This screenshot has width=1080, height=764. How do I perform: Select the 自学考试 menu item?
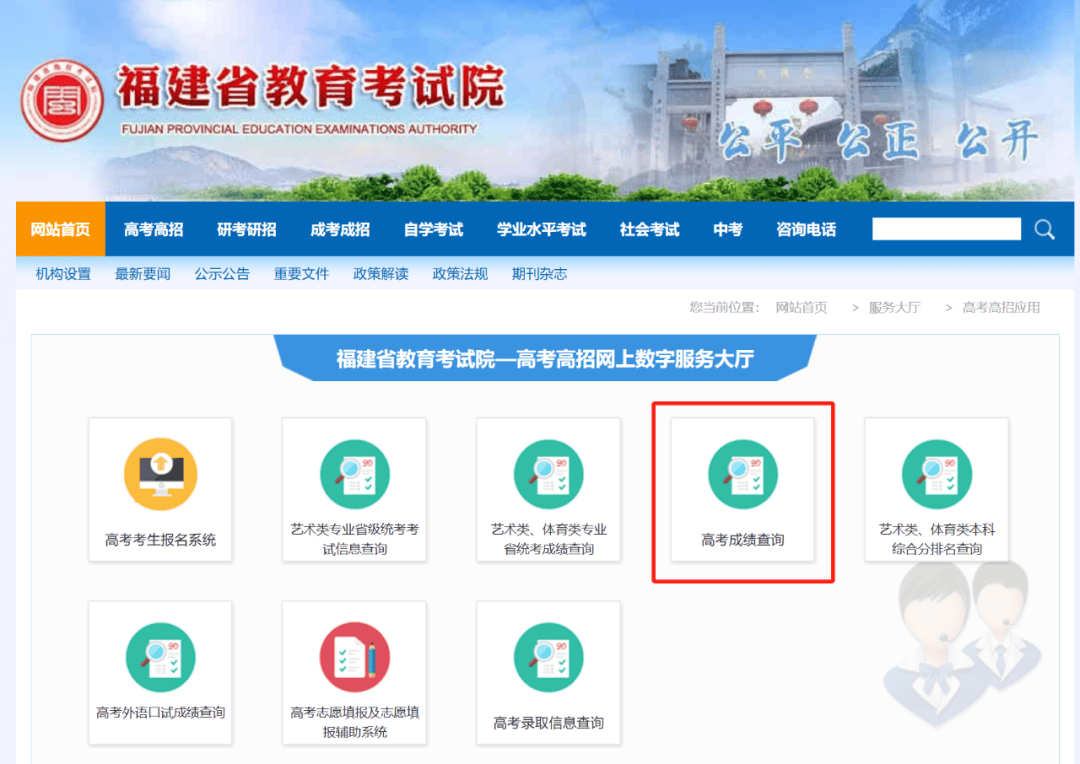432,229
